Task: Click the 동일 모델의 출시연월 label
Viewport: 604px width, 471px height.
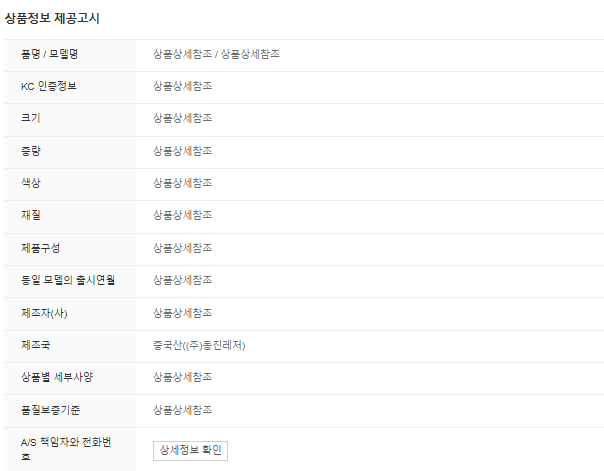Action: tap(68, 280)
